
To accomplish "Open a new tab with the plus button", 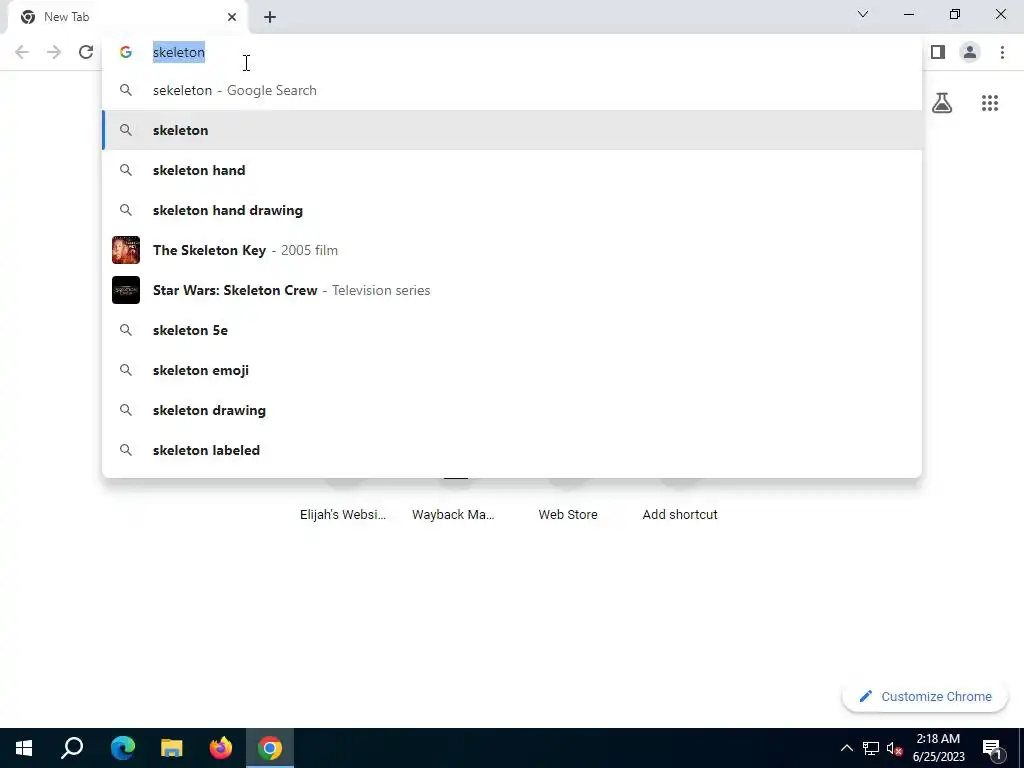I will coord(270,17).
